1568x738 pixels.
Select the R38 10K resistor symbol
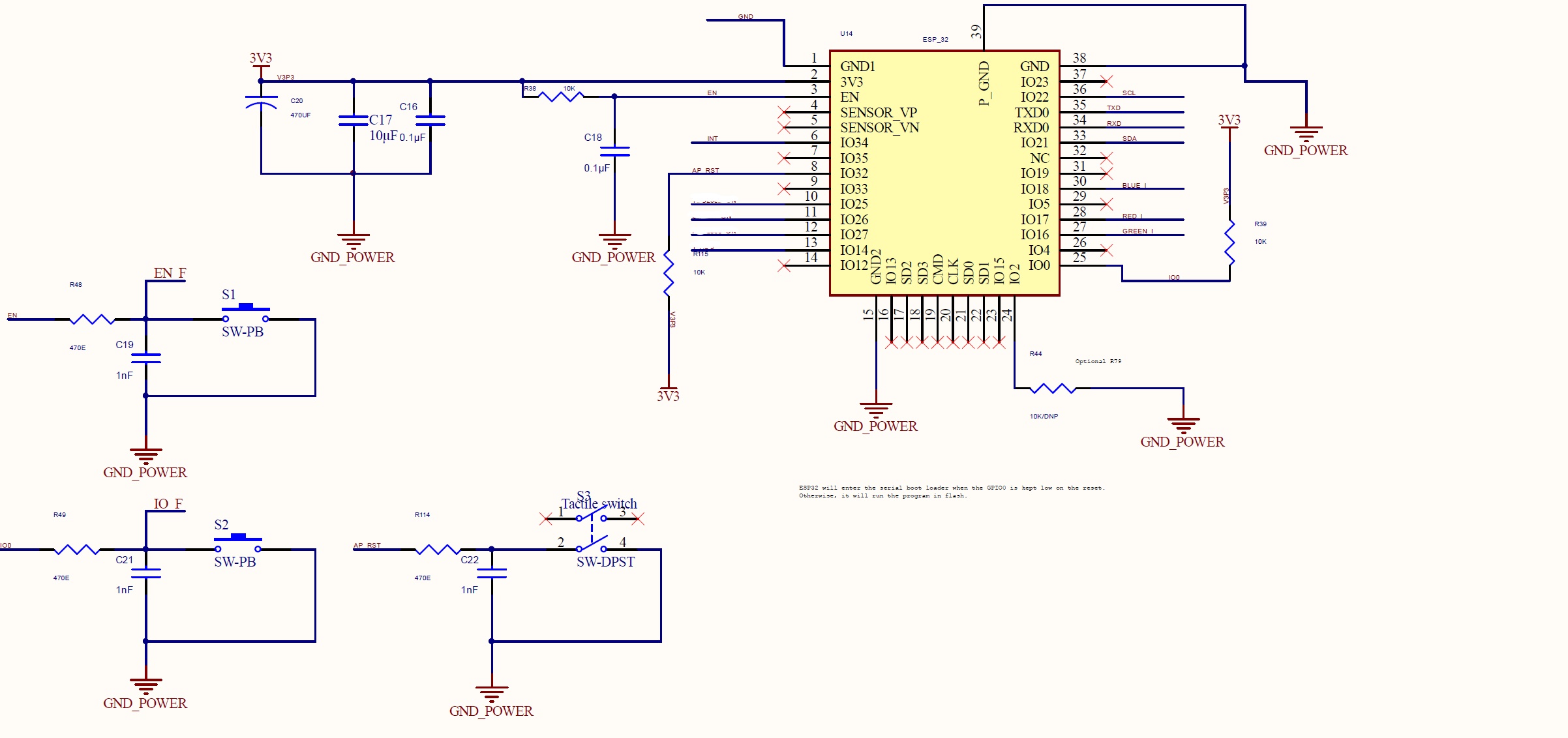561,96
